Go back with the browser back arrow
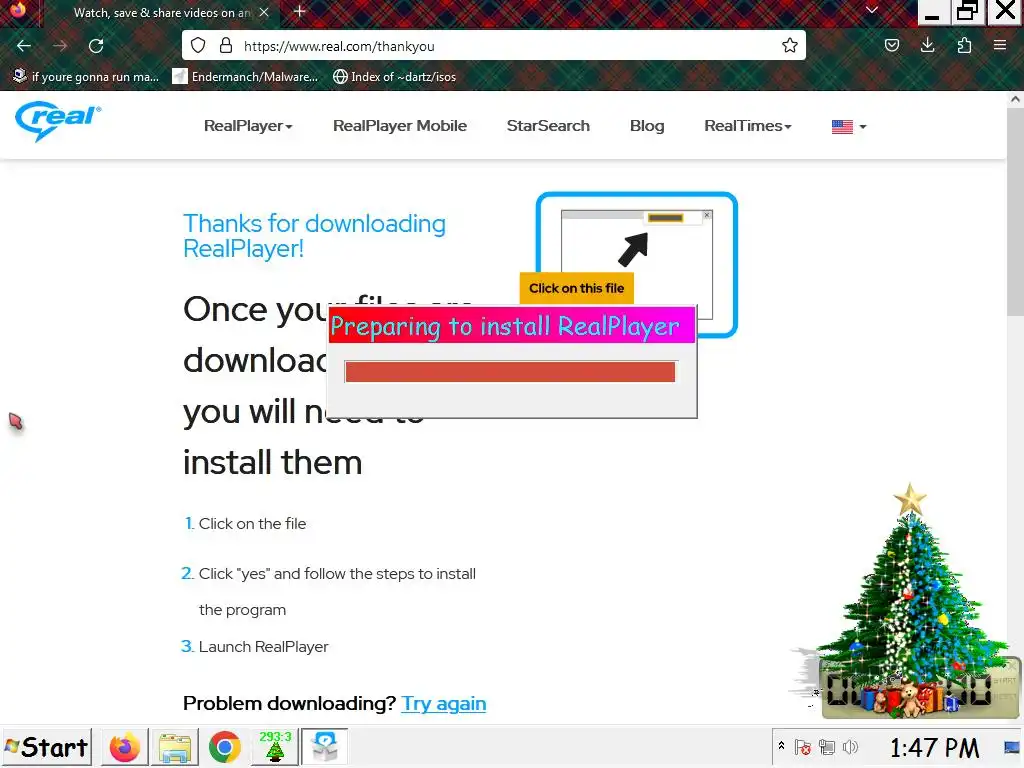The height and width of the screenshot is (768, 1024). [24, 46]
